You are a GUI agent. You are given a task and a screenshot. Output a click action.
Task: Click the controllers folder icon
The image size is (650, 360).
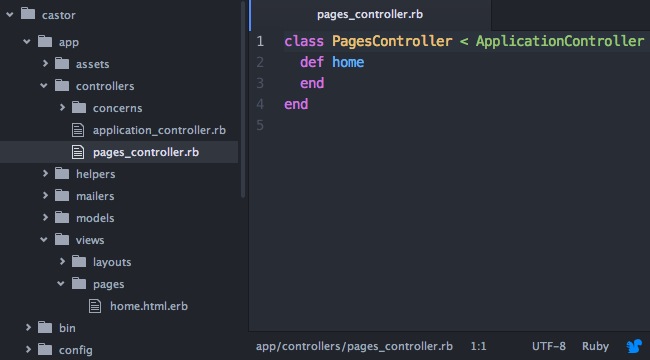tap(62, 85)
